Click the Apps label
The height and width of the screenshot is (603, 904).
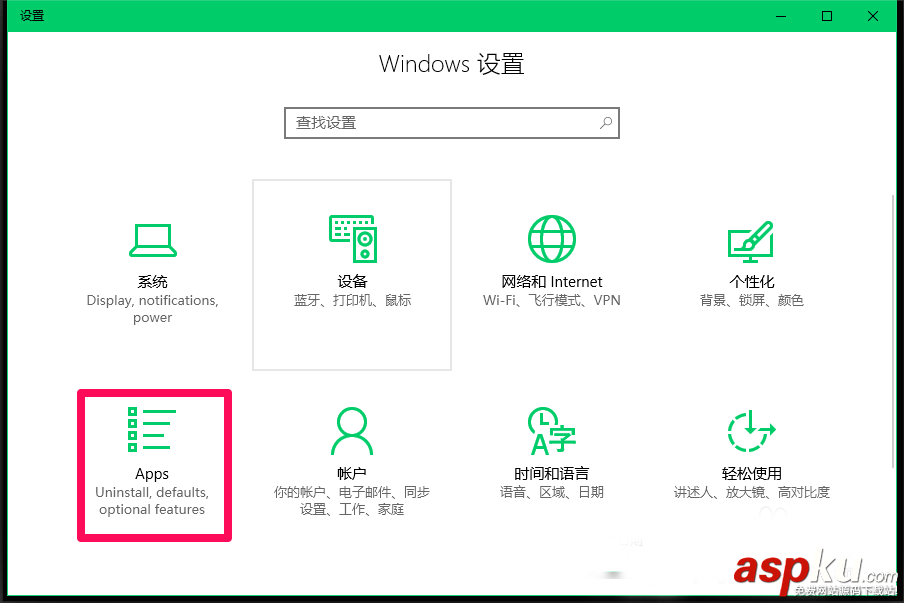(x=152, y=474)
